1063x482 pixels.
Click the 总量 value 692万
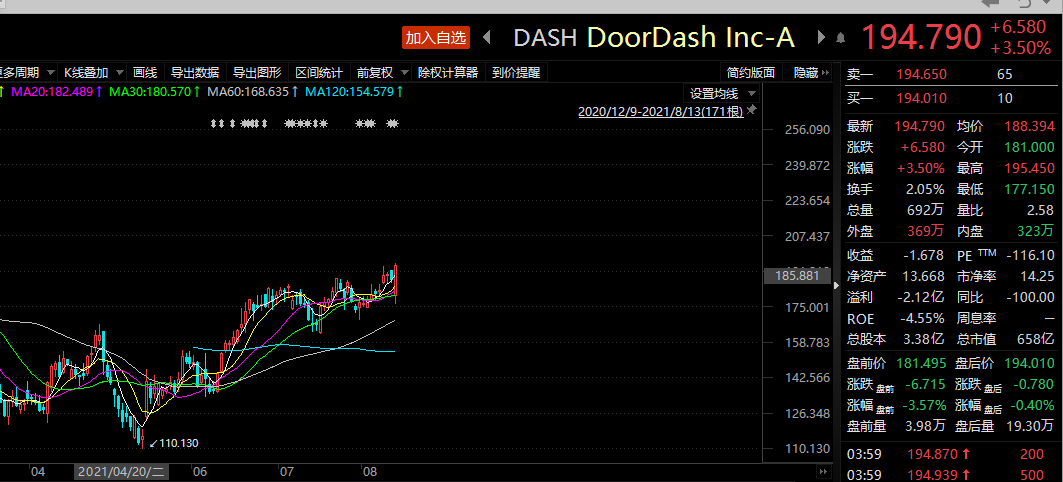pyautogui.click(x=926, y=210)
